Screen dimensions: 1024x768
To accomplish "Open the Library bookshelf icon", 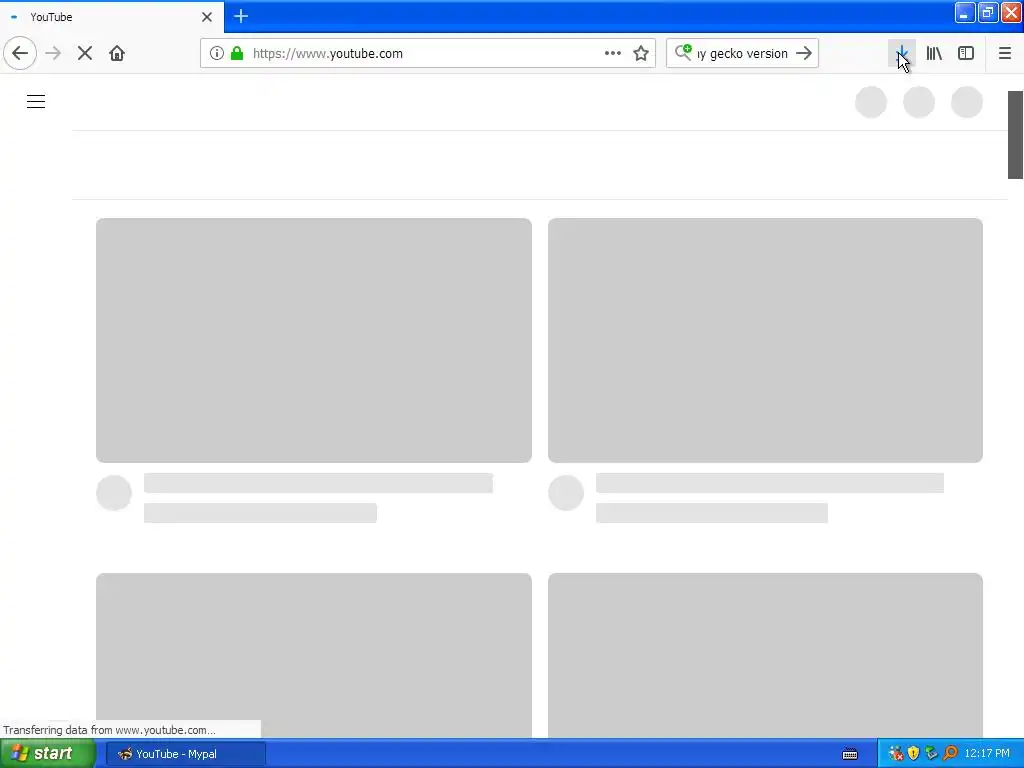I will tap(934, 54).
